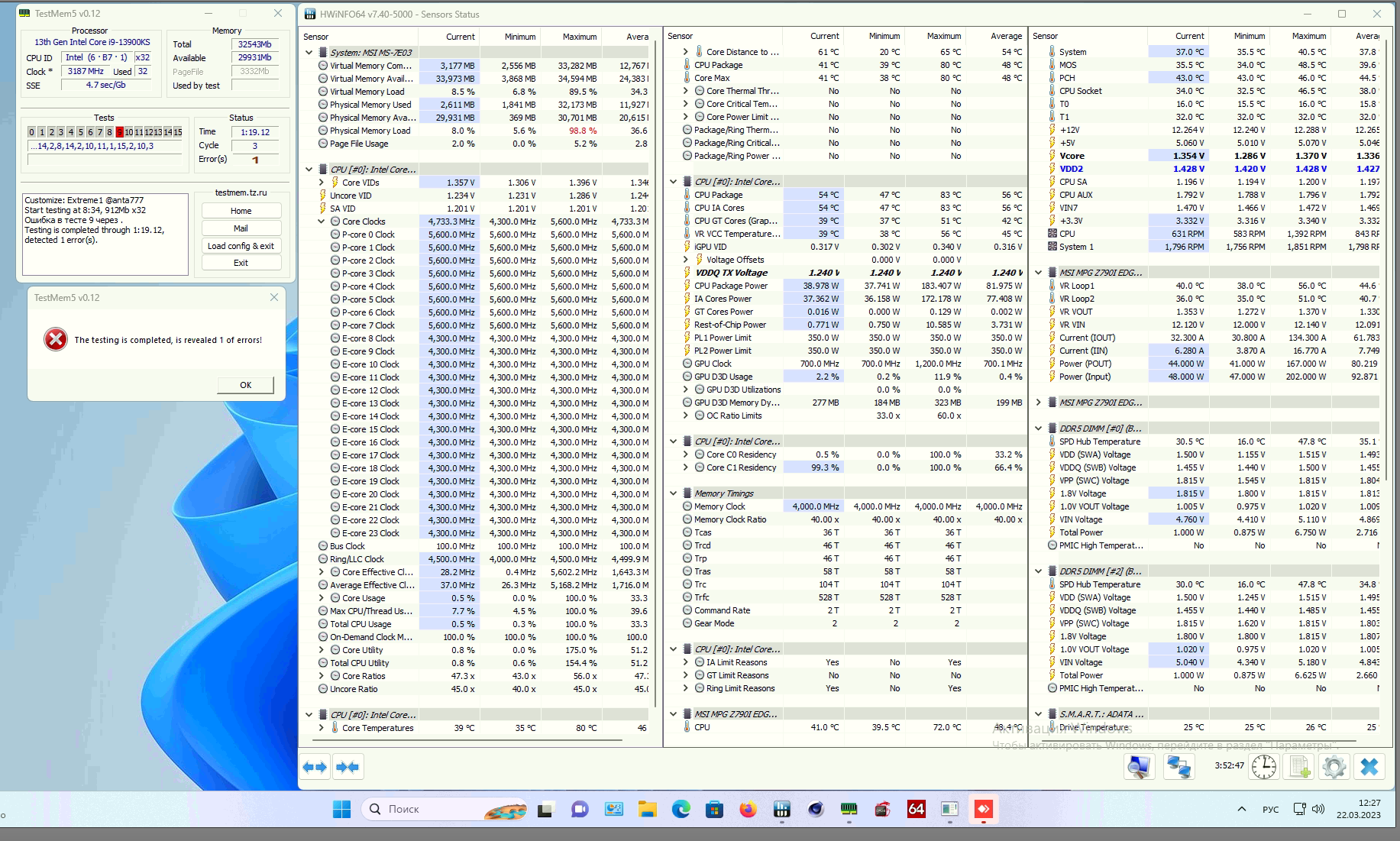Expand the OC Ratio Limits row

[686, 416]
